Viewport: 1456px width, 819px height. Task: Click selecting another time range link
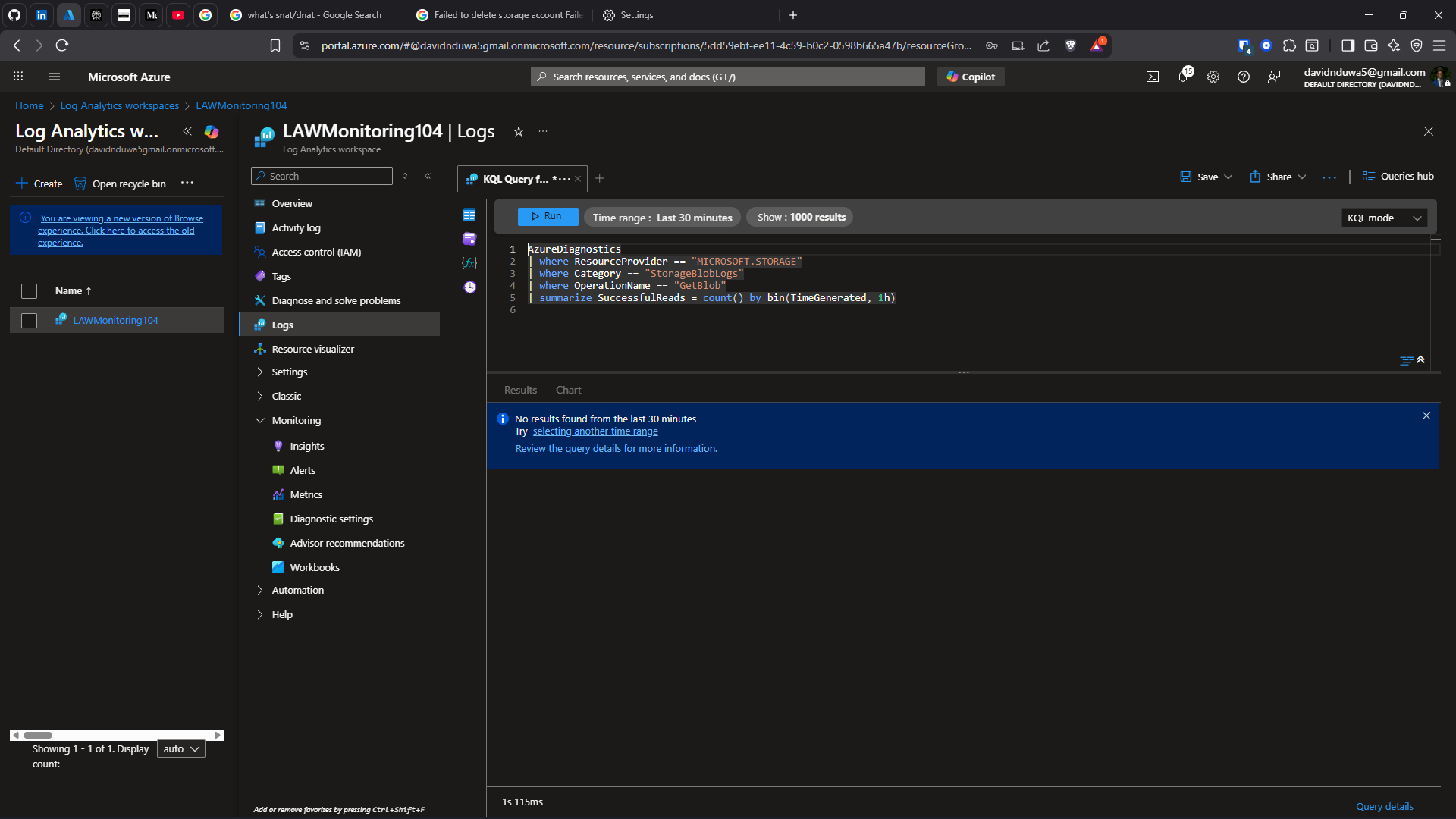tap(595, 431)
